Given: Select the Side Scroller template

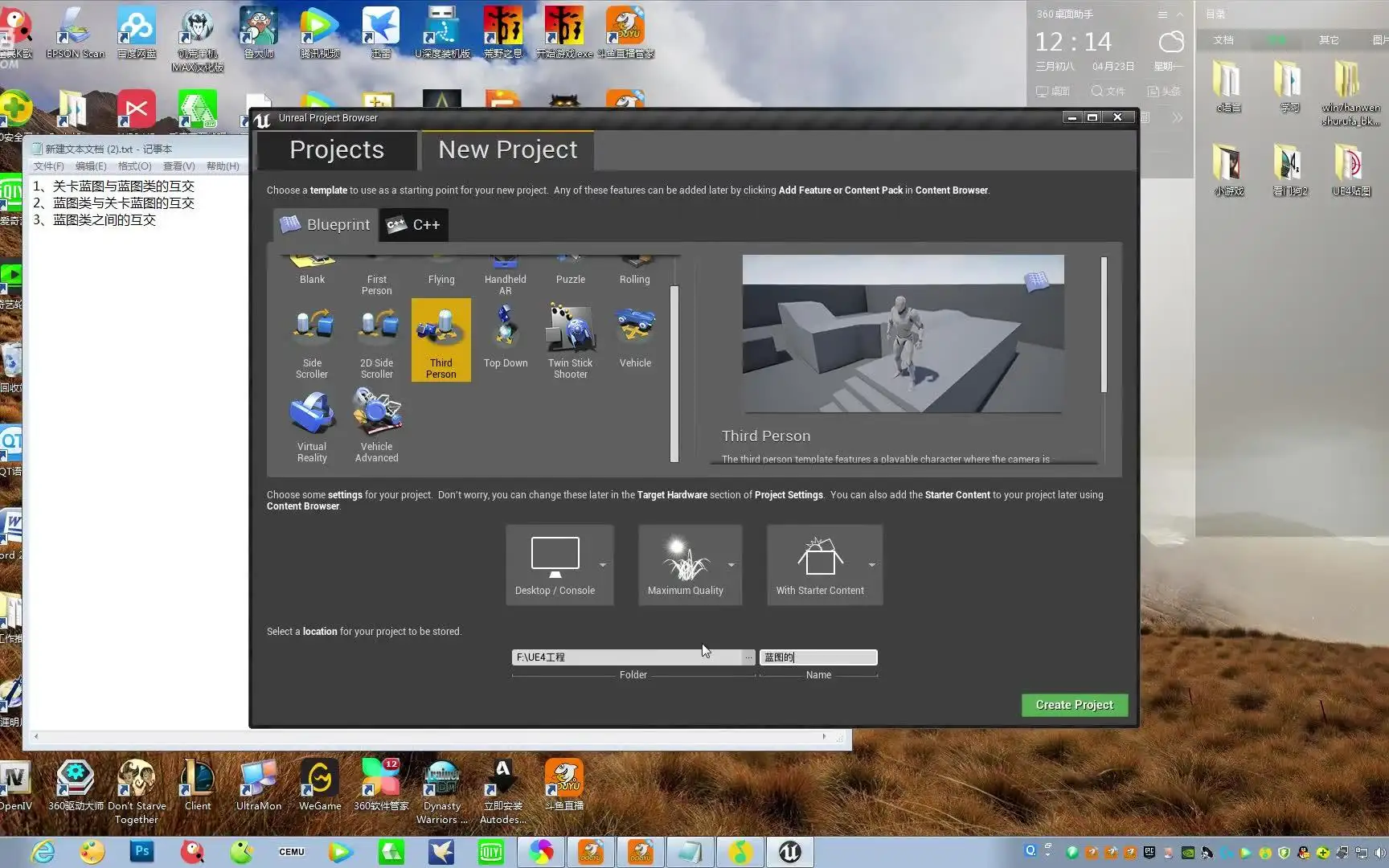Looking at the screenshot, I should click(312, 340).
